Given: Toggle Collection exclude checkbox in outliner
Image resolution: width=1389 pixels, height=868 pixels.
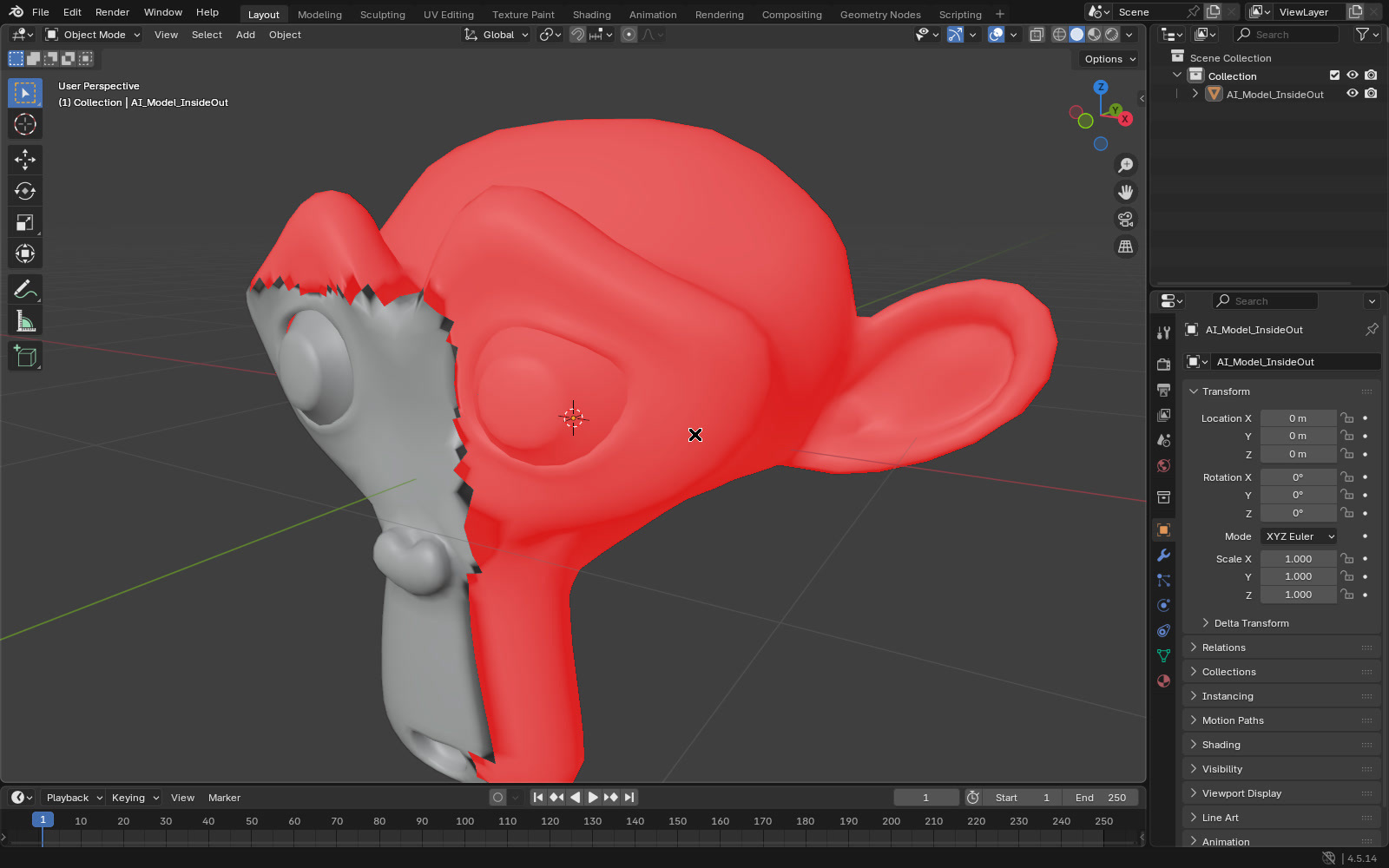Looking at the screenshot, I should click(1335, 76).
